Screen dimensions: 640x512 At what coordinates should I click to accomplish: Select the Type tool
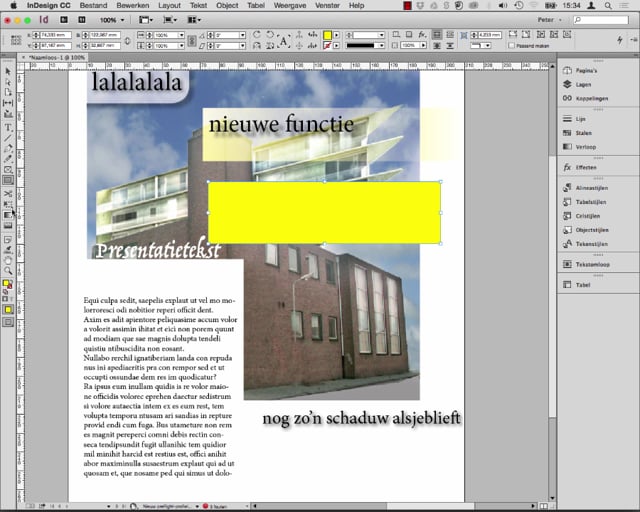[8, 128]
